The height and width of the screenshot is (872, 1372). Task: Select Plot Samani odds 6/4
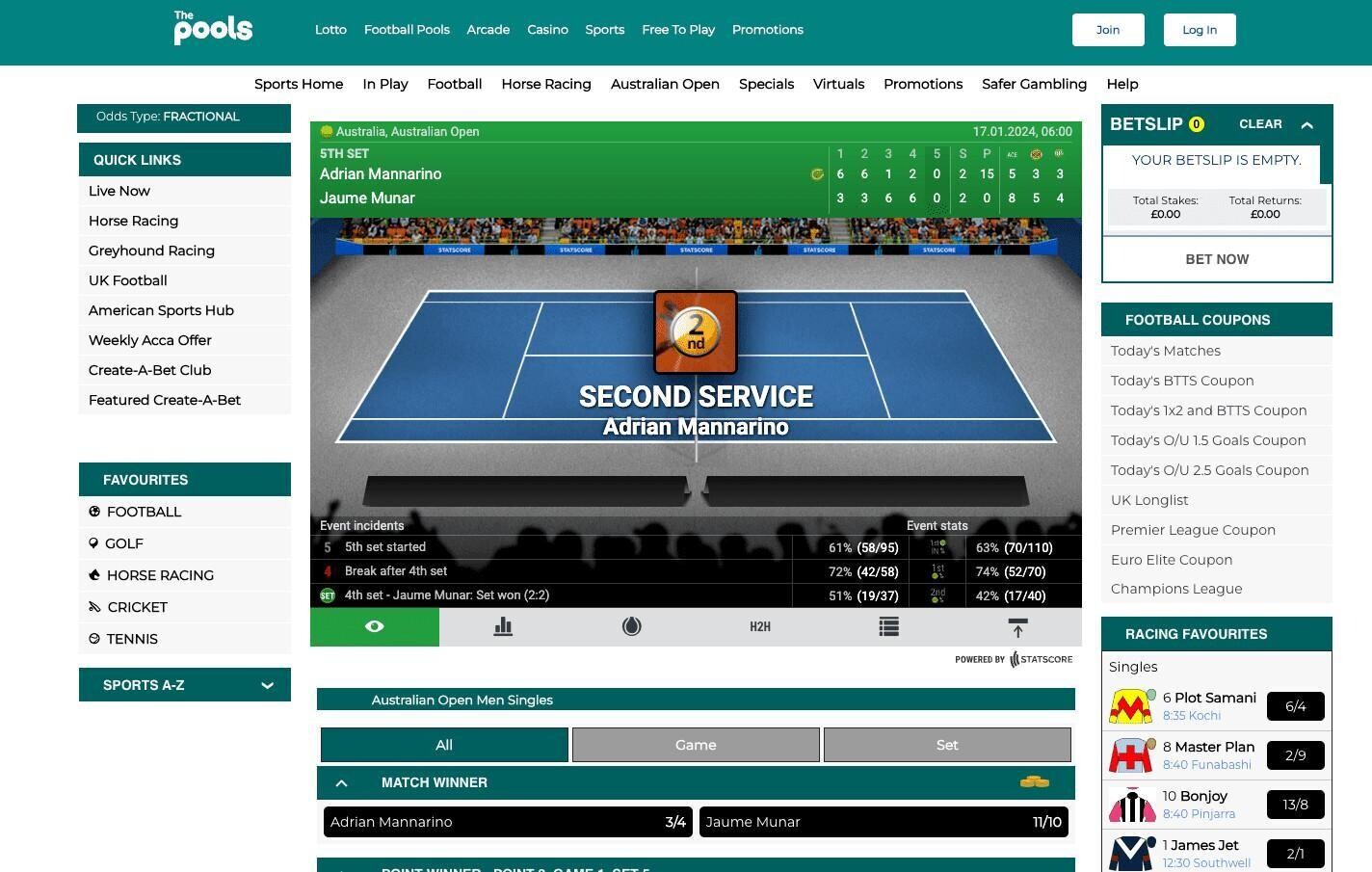(x=1295, y=706)
